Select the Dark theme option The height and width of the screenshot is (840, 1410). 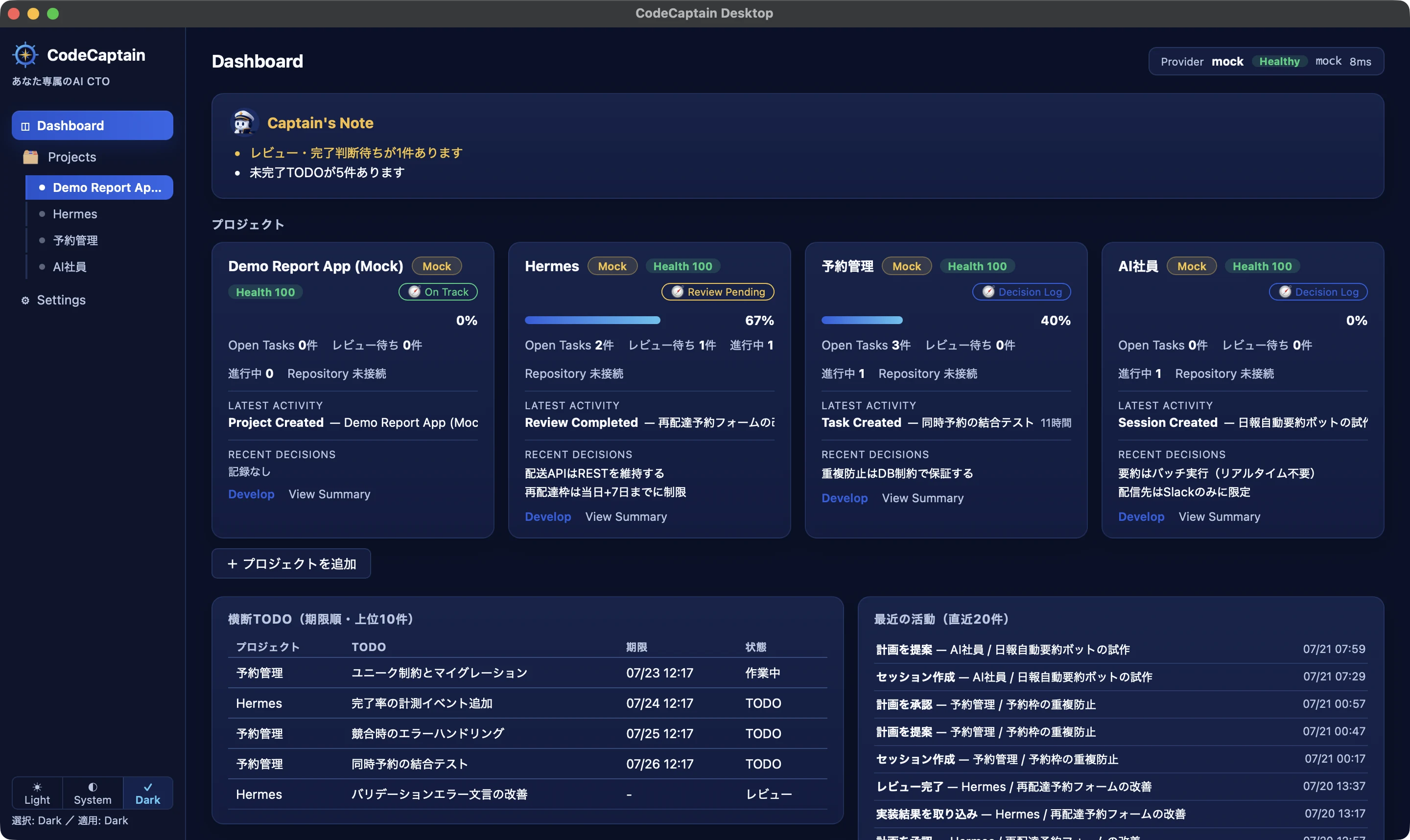(x=148, y=793)
